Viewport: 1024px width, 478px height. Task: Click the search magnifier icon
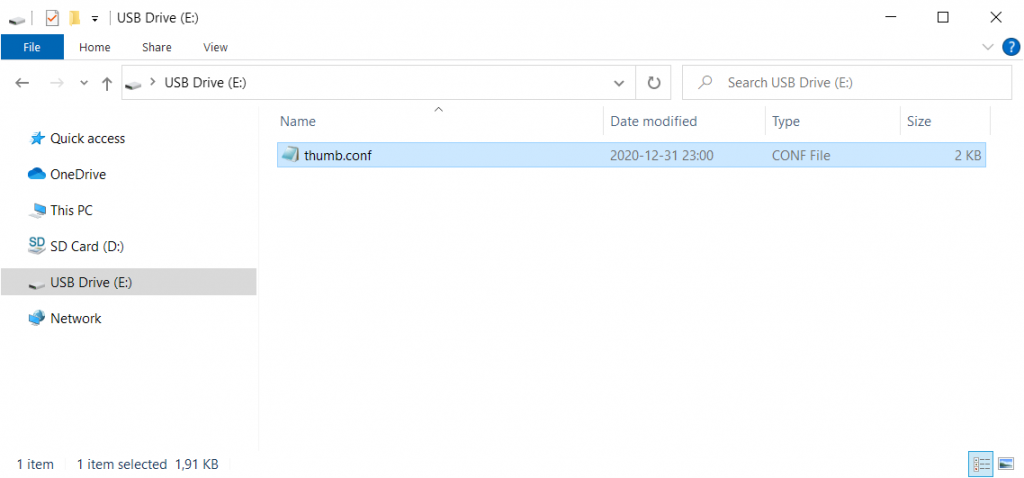(705, 83)
